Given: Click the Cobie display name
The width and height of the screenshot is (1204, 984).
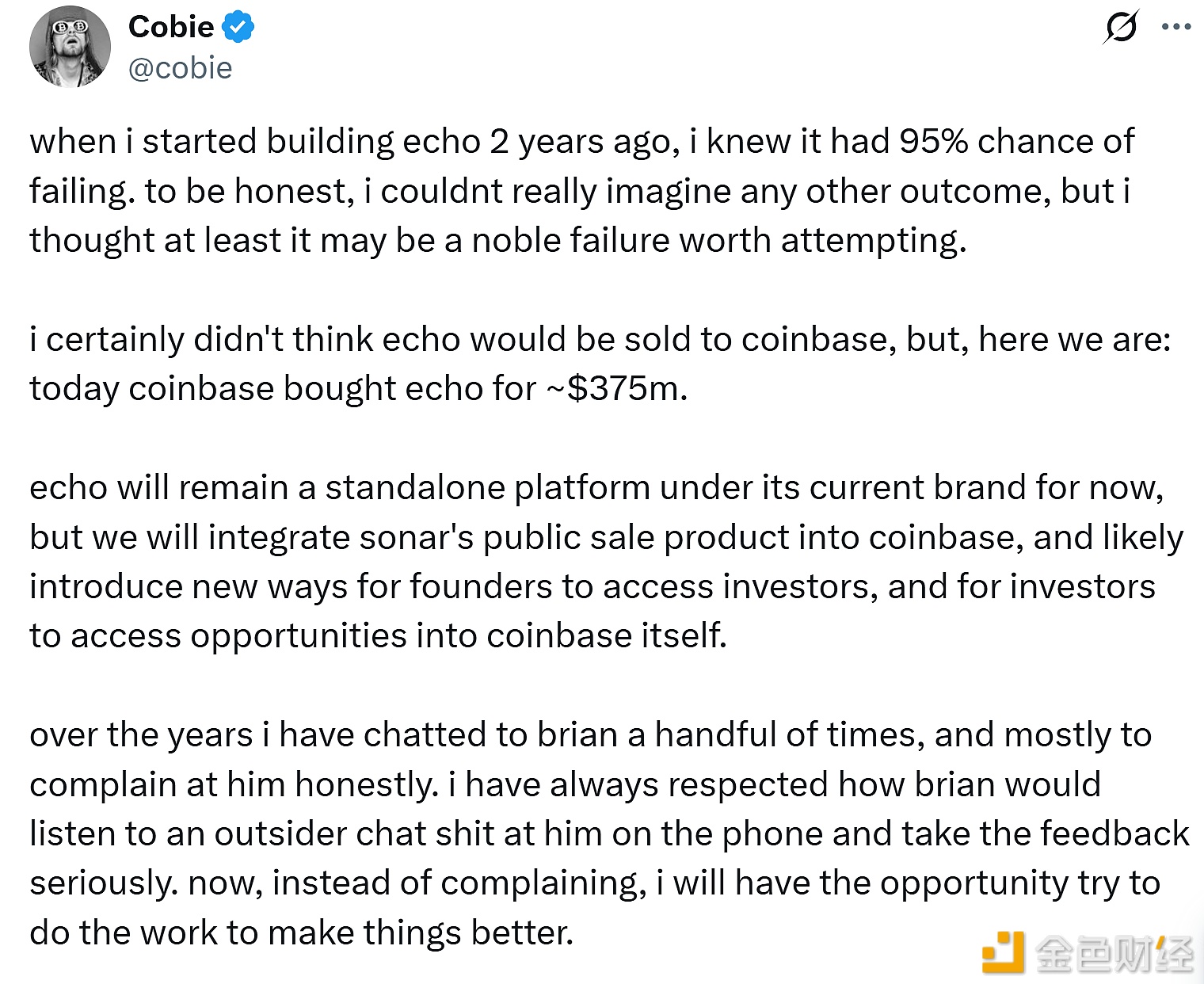Looking at the screenshot, I should [x=171, y=27].
